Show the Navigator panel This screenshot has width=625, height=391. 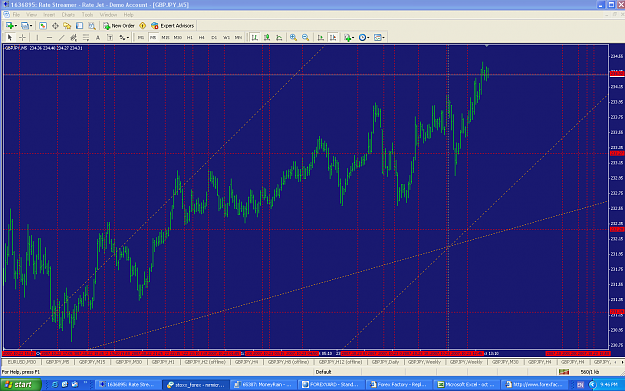[x=67, y=26]
